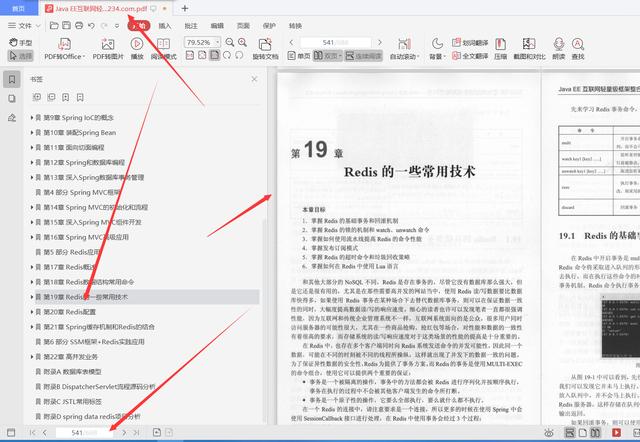
Task: Click the expand-all bookmarks icon
Action: [37, 97]
